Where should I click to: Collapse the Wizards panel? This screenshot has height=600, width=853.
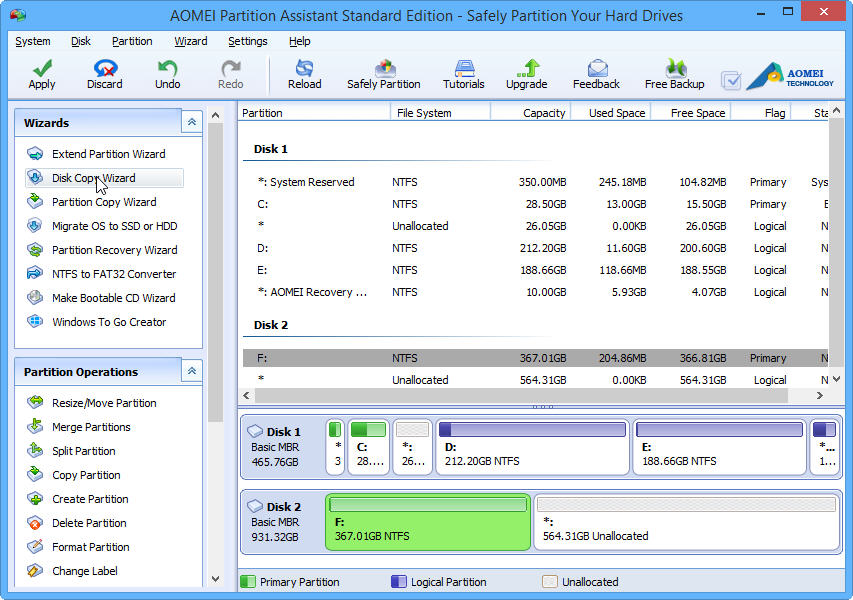(191, 122)
